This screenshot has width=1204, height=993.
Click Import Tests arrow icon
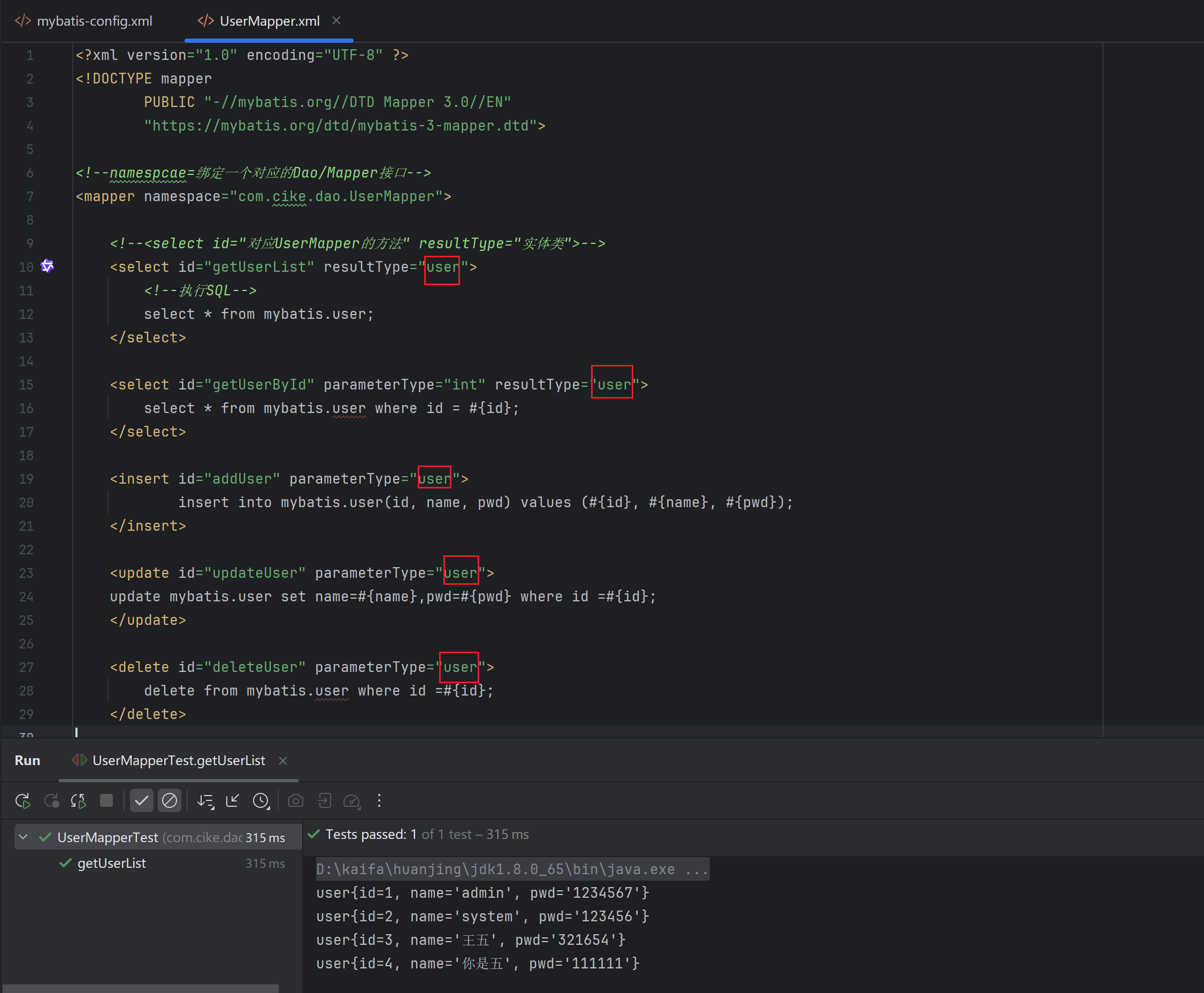[x=324, y=801]
